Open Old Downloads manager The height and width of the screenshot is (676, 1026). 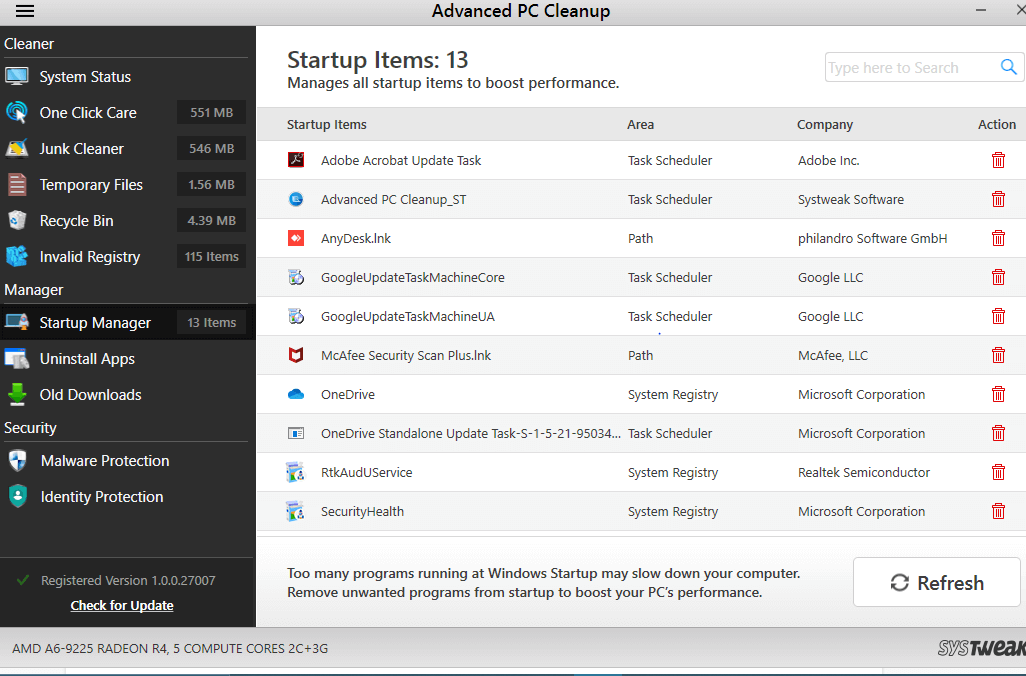tap(89, 394)
